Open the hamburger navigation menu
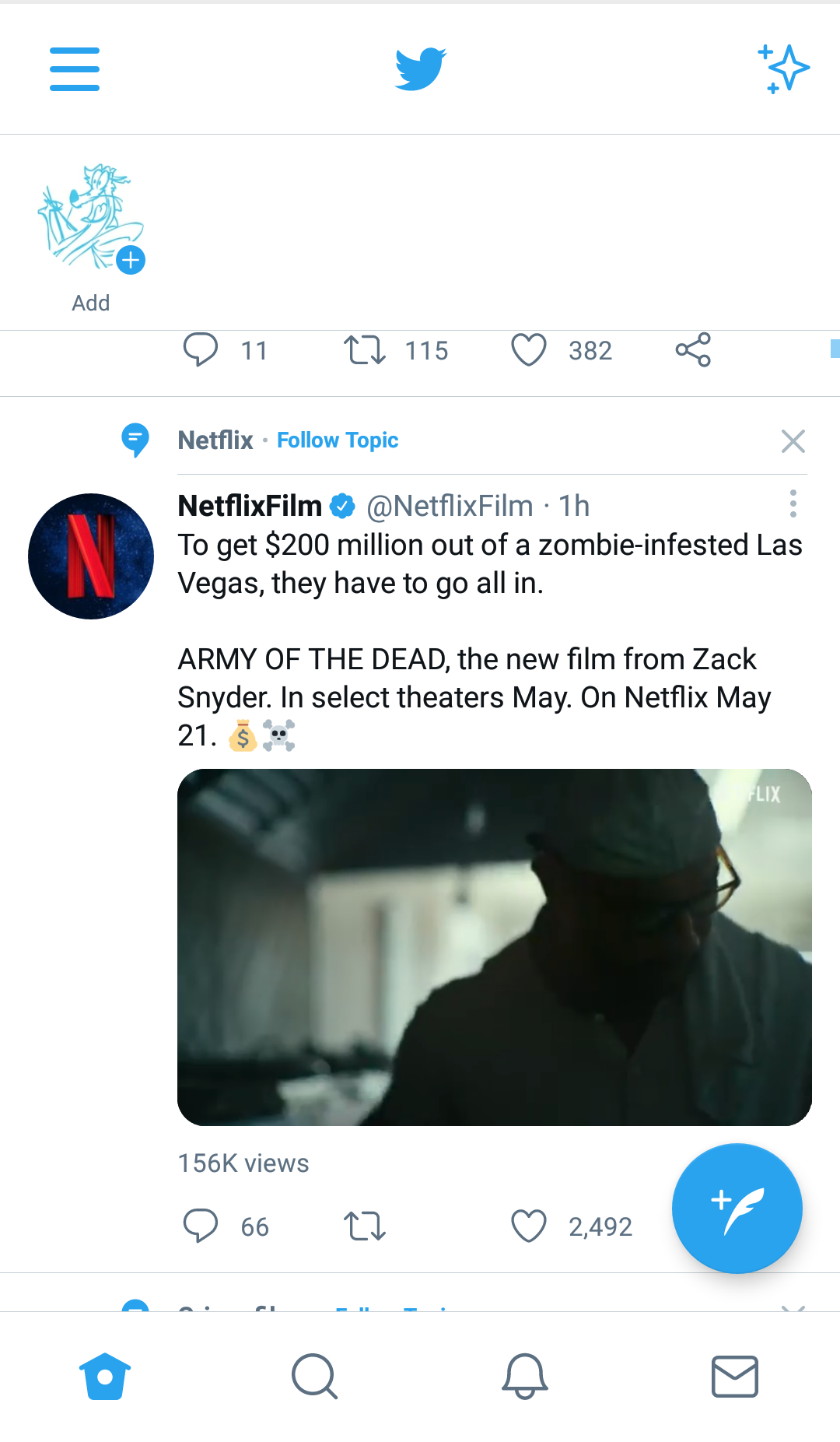Screen dimensions: 840x1442 pyautogui.click(x=75, y=68)
